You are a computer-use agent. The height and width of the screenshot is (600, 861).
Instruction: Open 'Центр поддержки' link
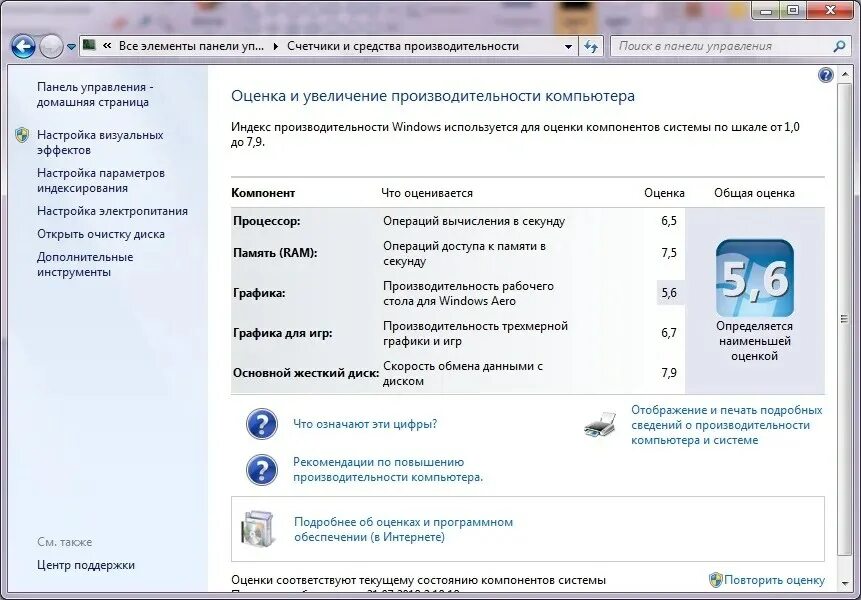[86, 565]
